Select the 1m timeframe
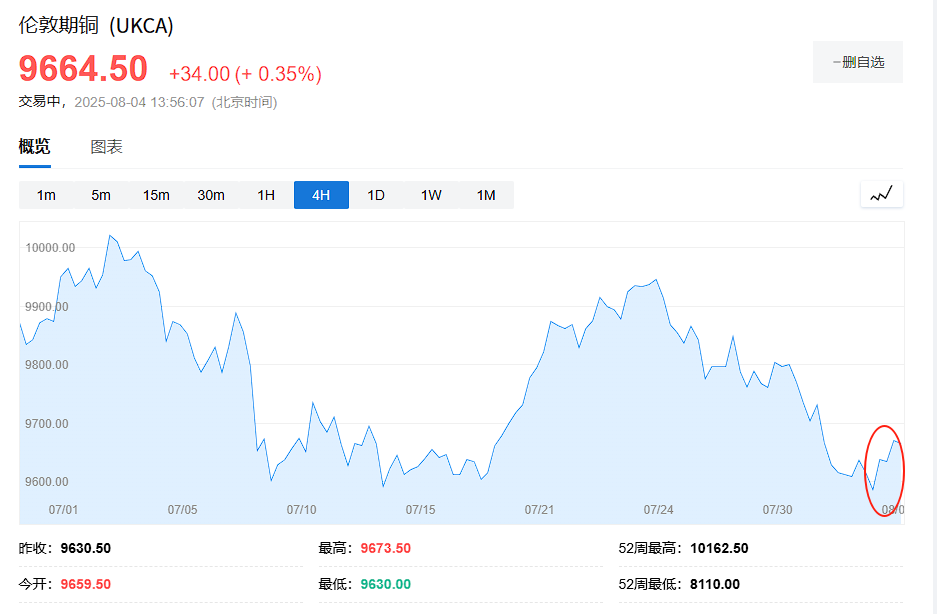The height and width of the screenshot is (614, 937). tap(46, 195)
